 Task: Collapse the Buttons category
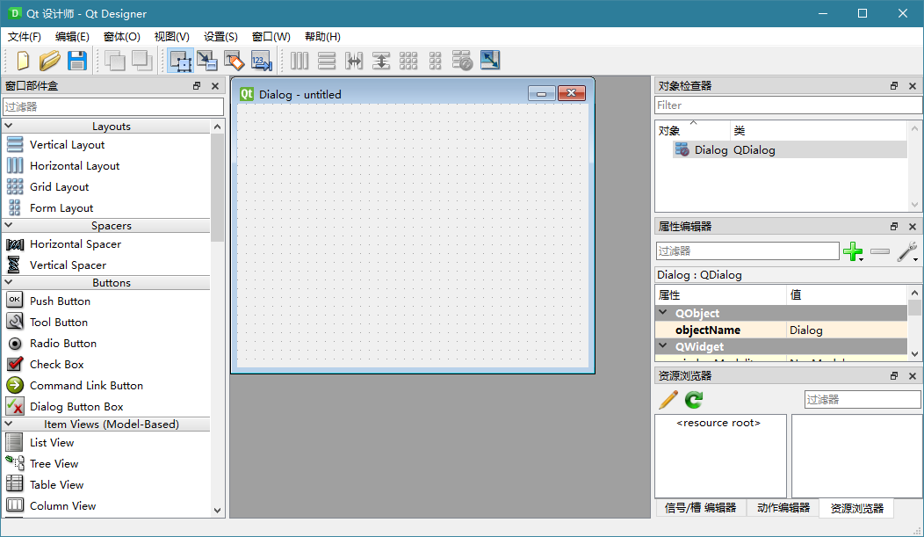click(x=9, y=282)
